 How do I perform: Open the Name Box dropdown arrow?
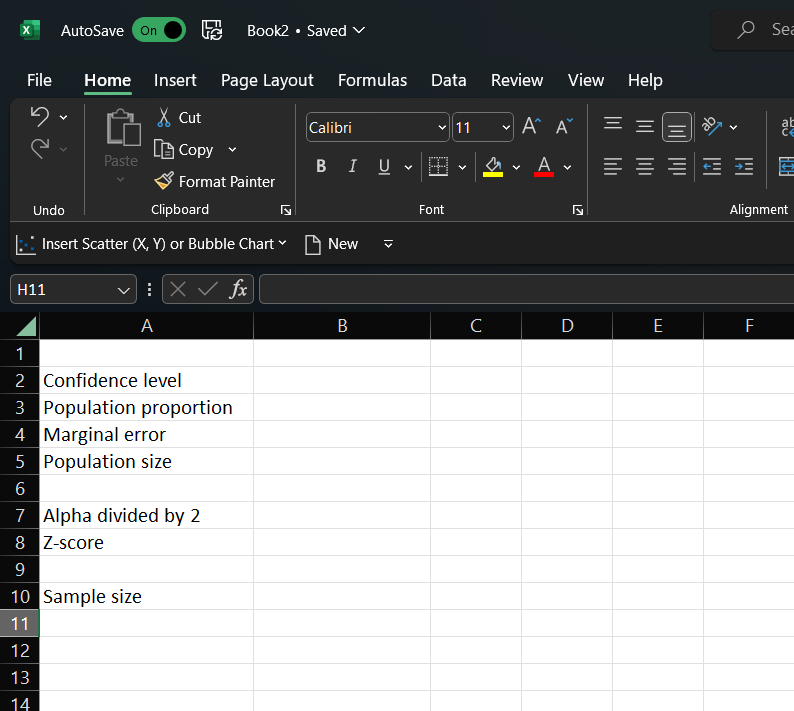124,290
